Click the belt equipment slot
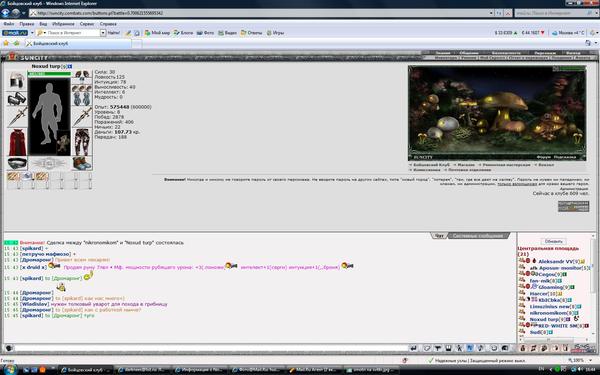600x375 pixels. tap(17, 163)
